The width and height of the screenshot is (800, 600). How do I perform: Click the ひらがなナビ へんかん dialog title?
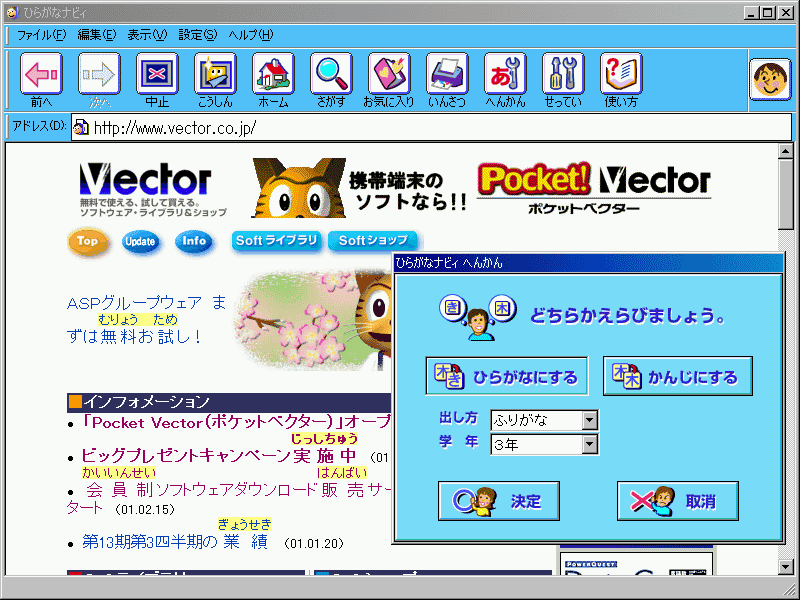(x=449, y=263)
